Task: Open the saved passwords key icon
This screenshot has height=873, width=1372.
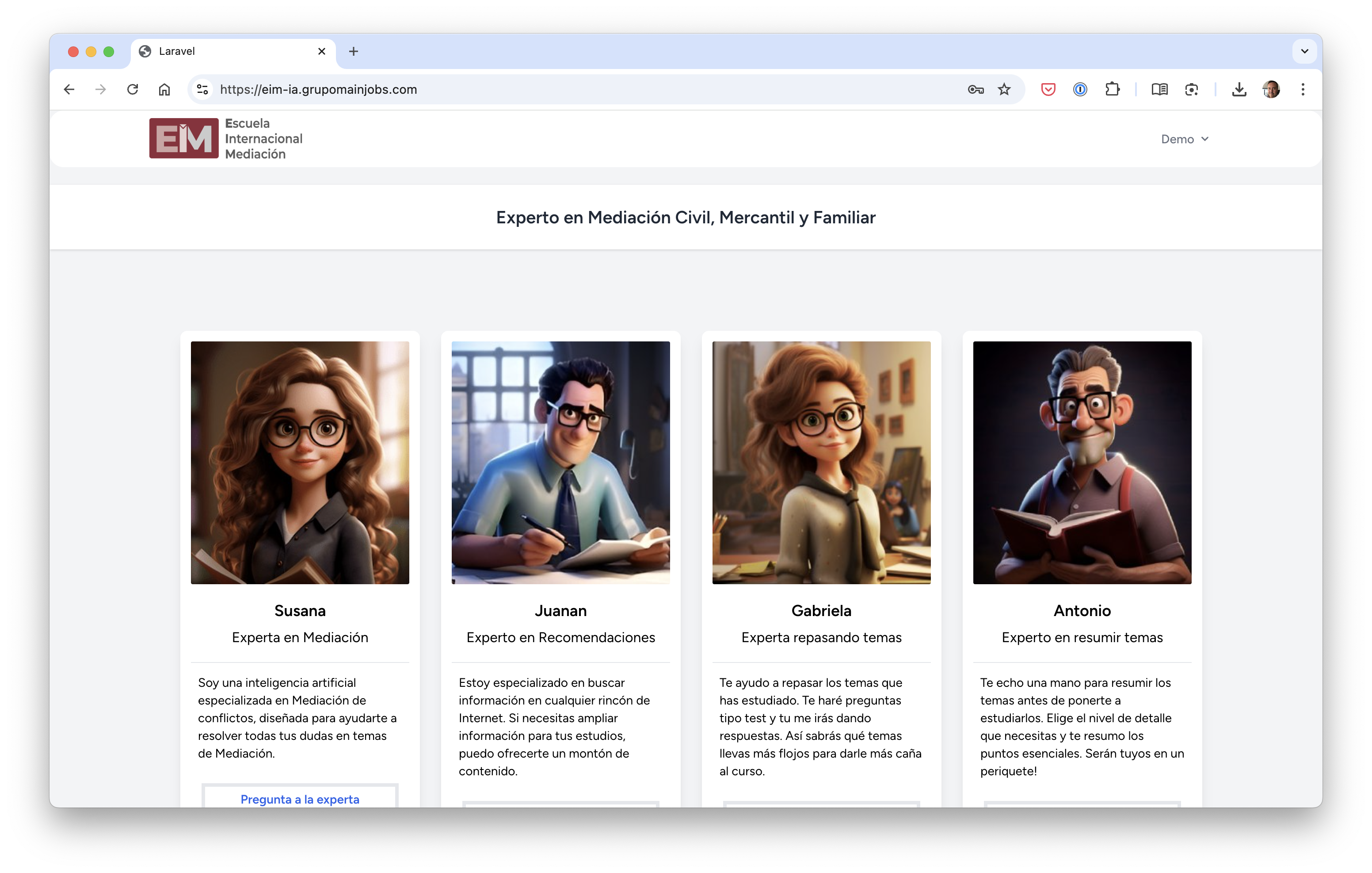Action: 976,89
